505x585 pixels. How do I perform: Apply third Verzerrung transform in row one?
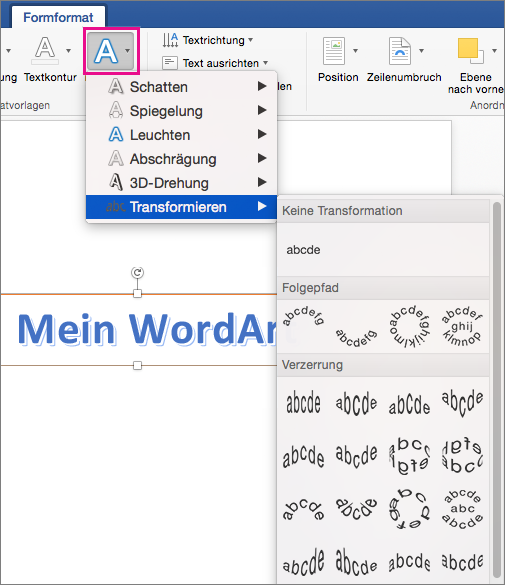409,403
